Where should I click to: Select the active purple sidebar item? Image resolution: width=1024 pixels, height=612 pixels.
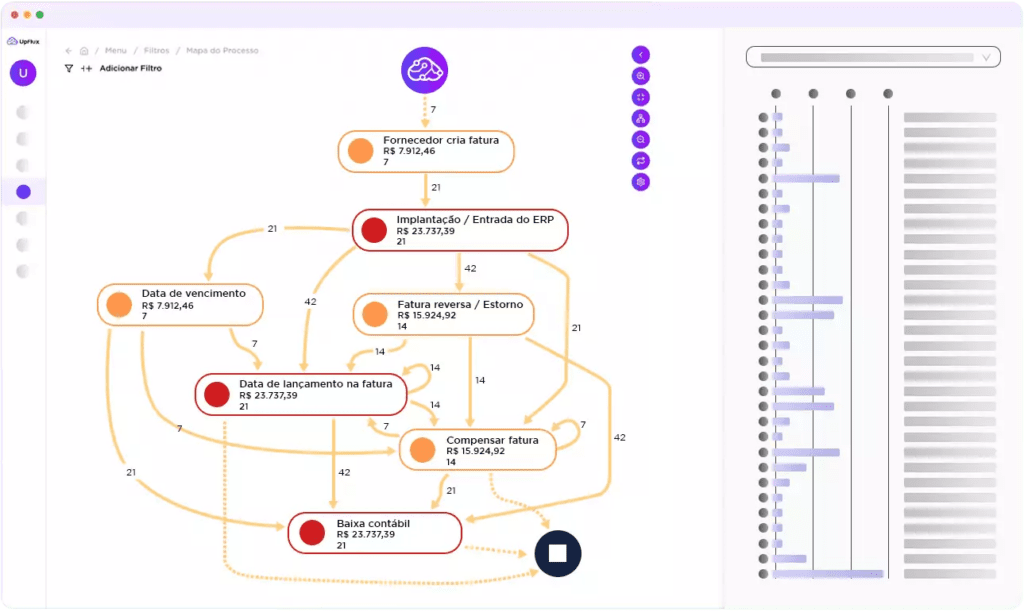pyautogui.click(x=24, y=191)
